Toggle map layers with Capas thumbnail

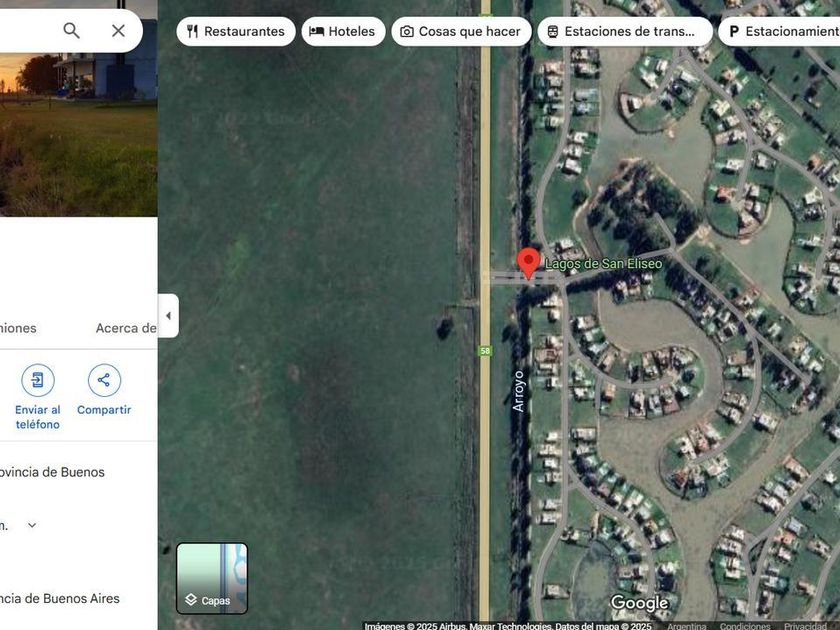coord(212,578)
